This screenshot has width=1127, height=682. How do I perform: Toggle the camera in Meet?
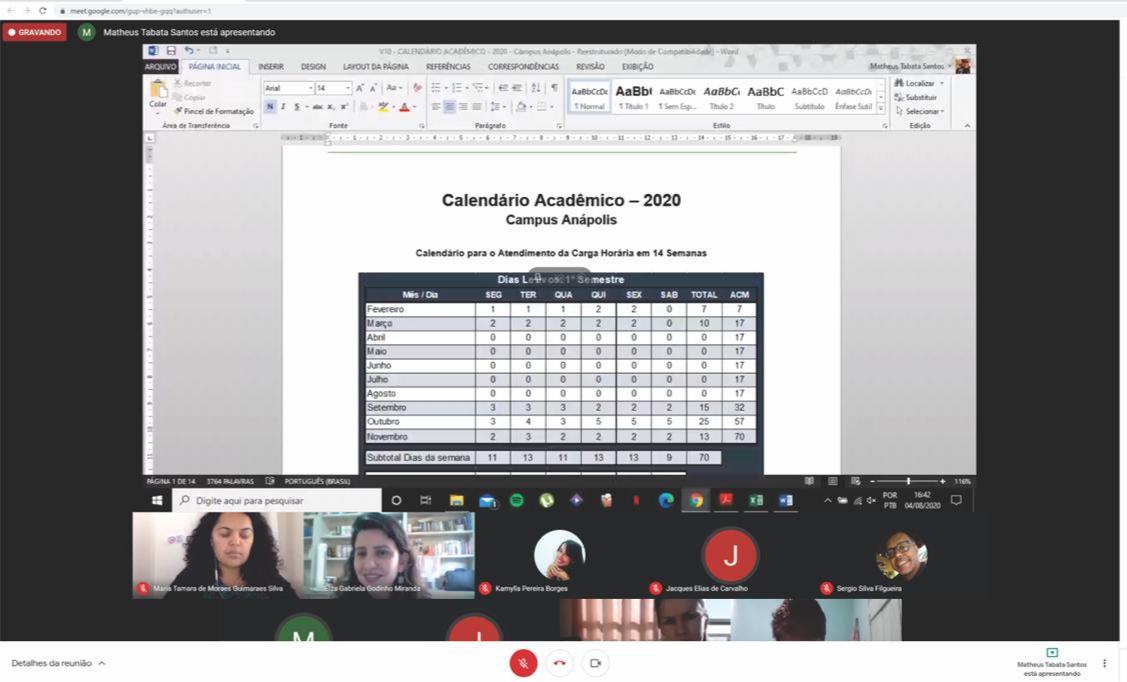[x=595, y=663]
